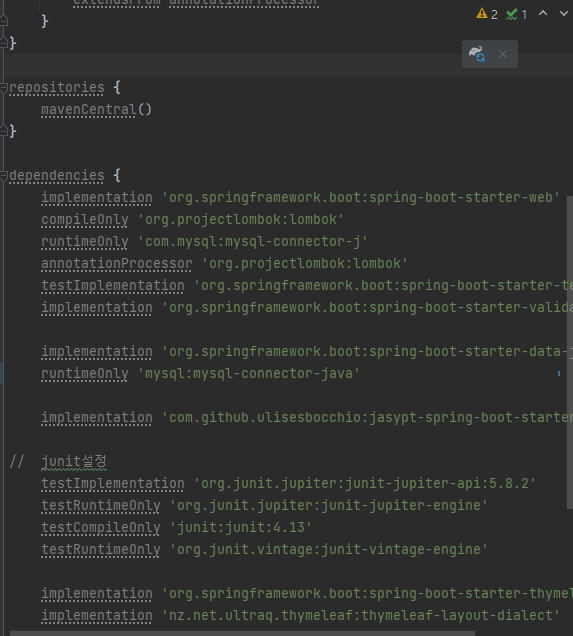This screenshot has width=573, height=636.
Task: Go to previous highlighted problem arrow
Action: tap(543, 14)
